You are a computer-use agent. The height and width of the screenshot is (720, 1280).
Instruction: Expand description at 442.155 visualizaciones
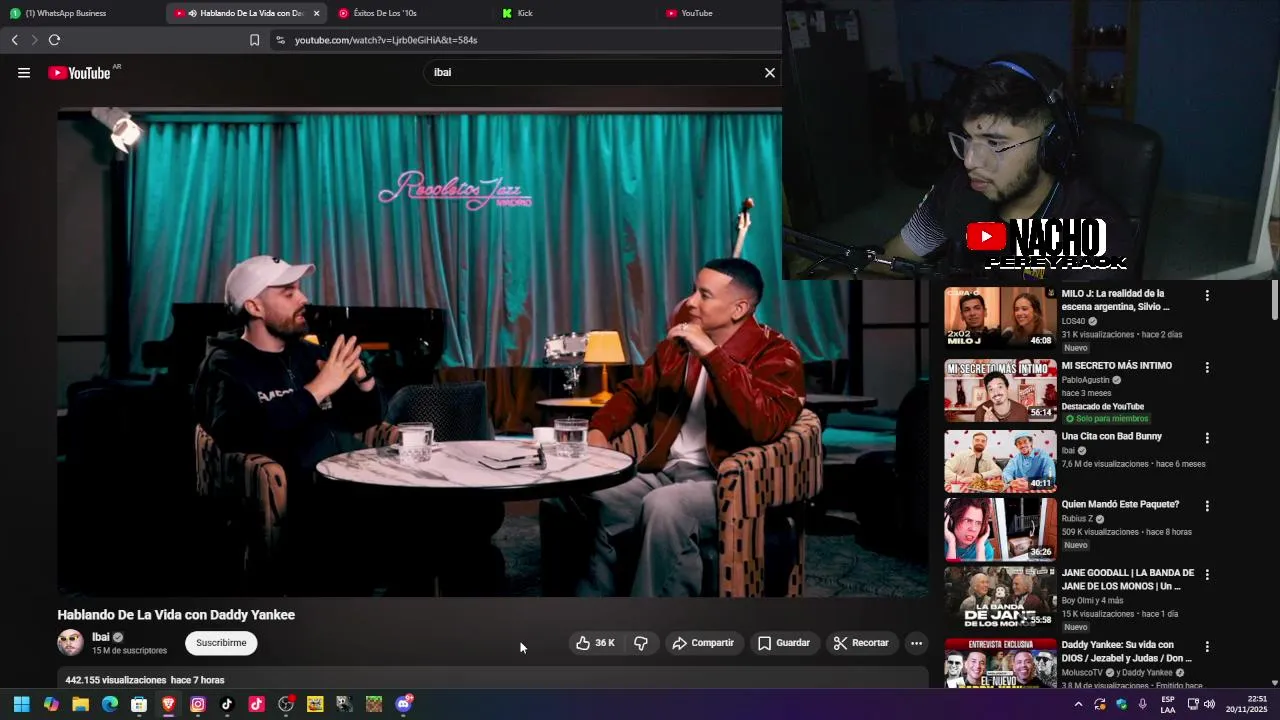145,680
